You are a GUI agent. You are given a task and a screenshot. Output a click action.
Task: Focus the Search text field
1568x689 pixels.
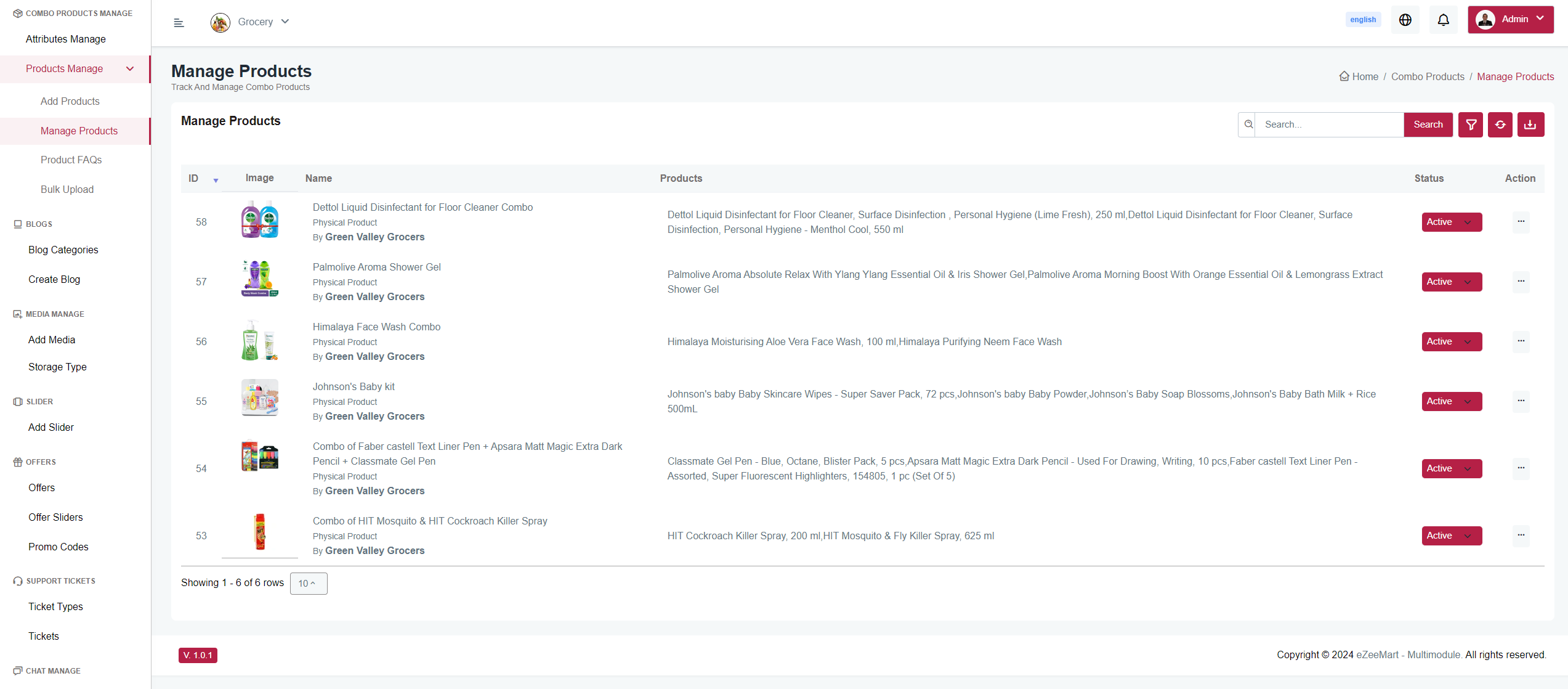(x=1329, y=124)
